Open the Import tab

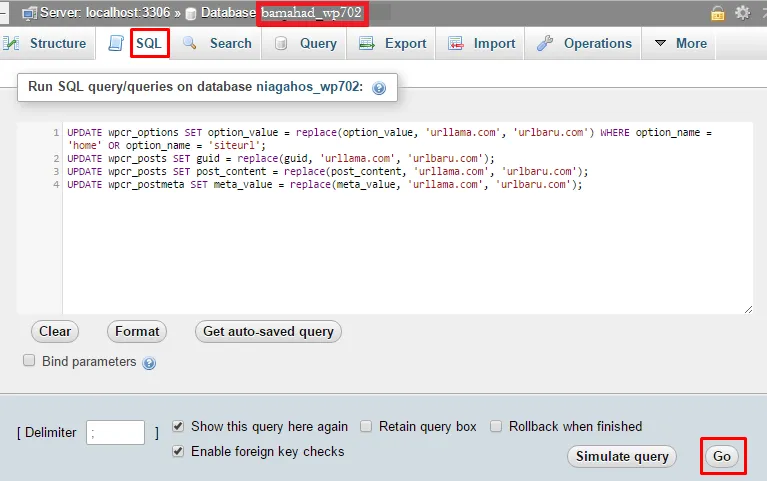pyautogui.click(x=482, y=44)
